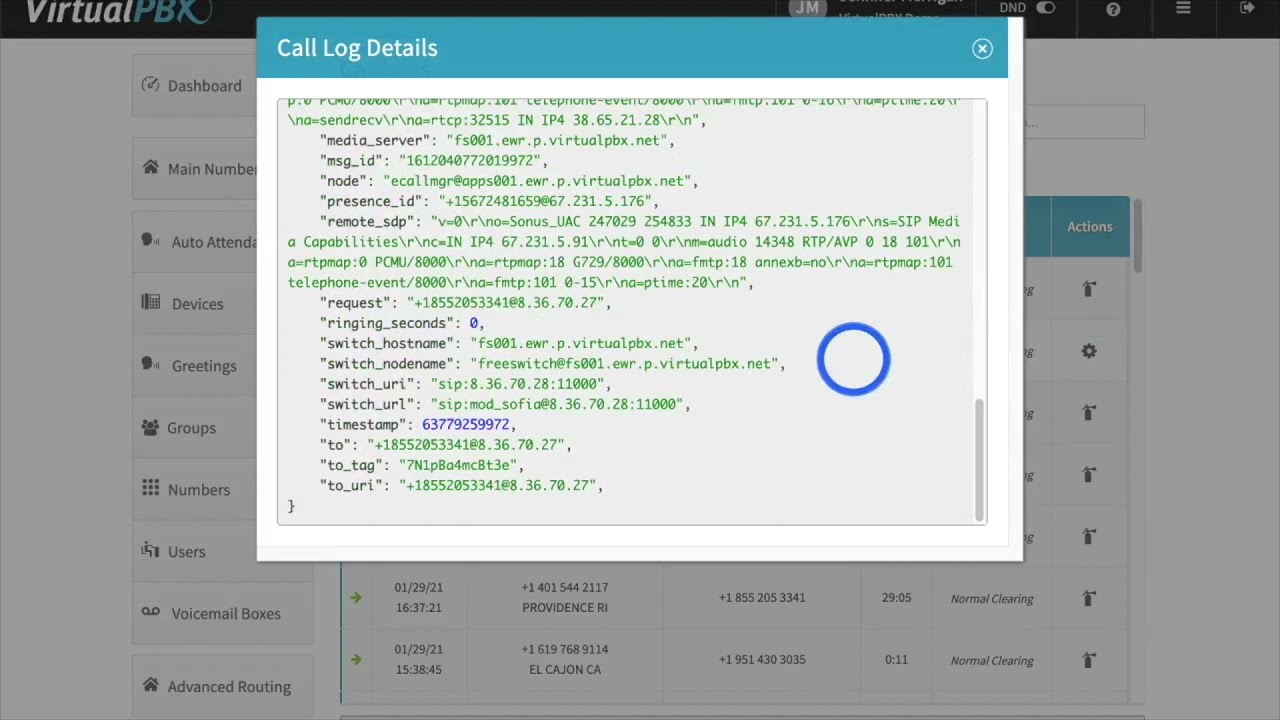1280x720 pixels.
Task: Click the "PROVIDENCE RI" location text
Action: point(564,608)
